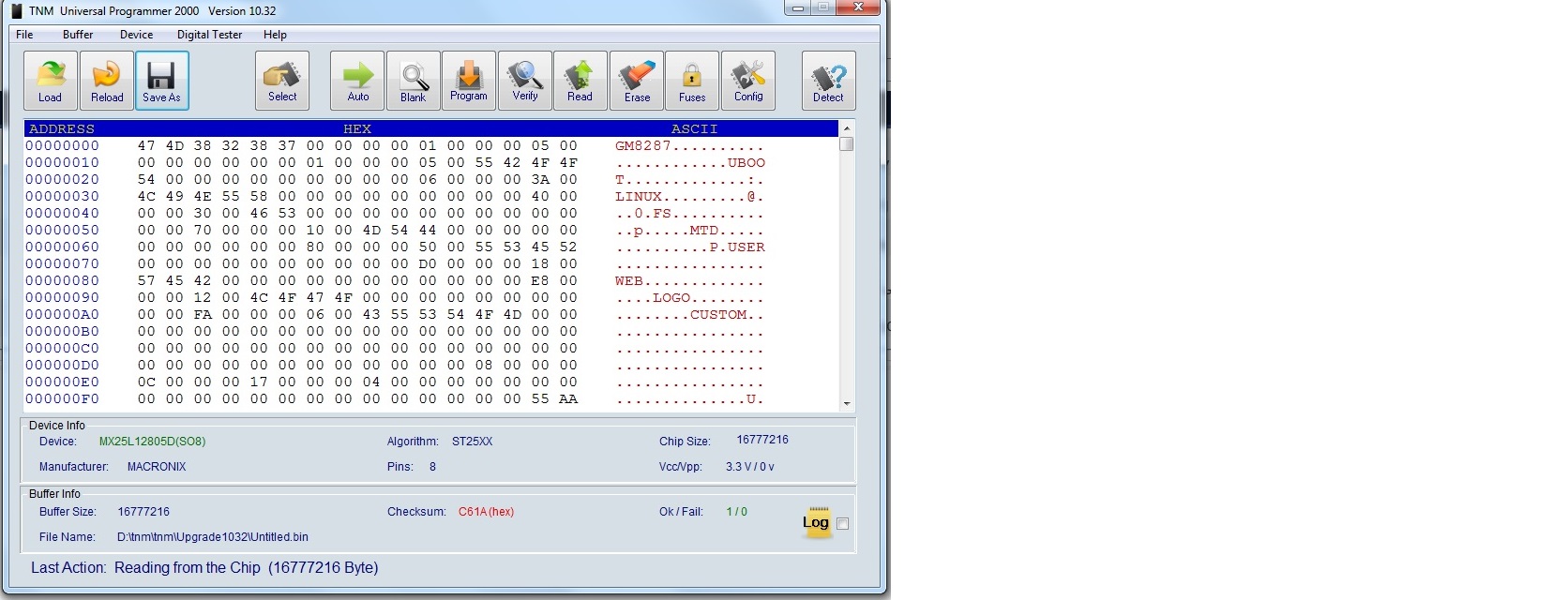Click the TNM application title bar icon
1568x600 pixels.
[16, 11]
